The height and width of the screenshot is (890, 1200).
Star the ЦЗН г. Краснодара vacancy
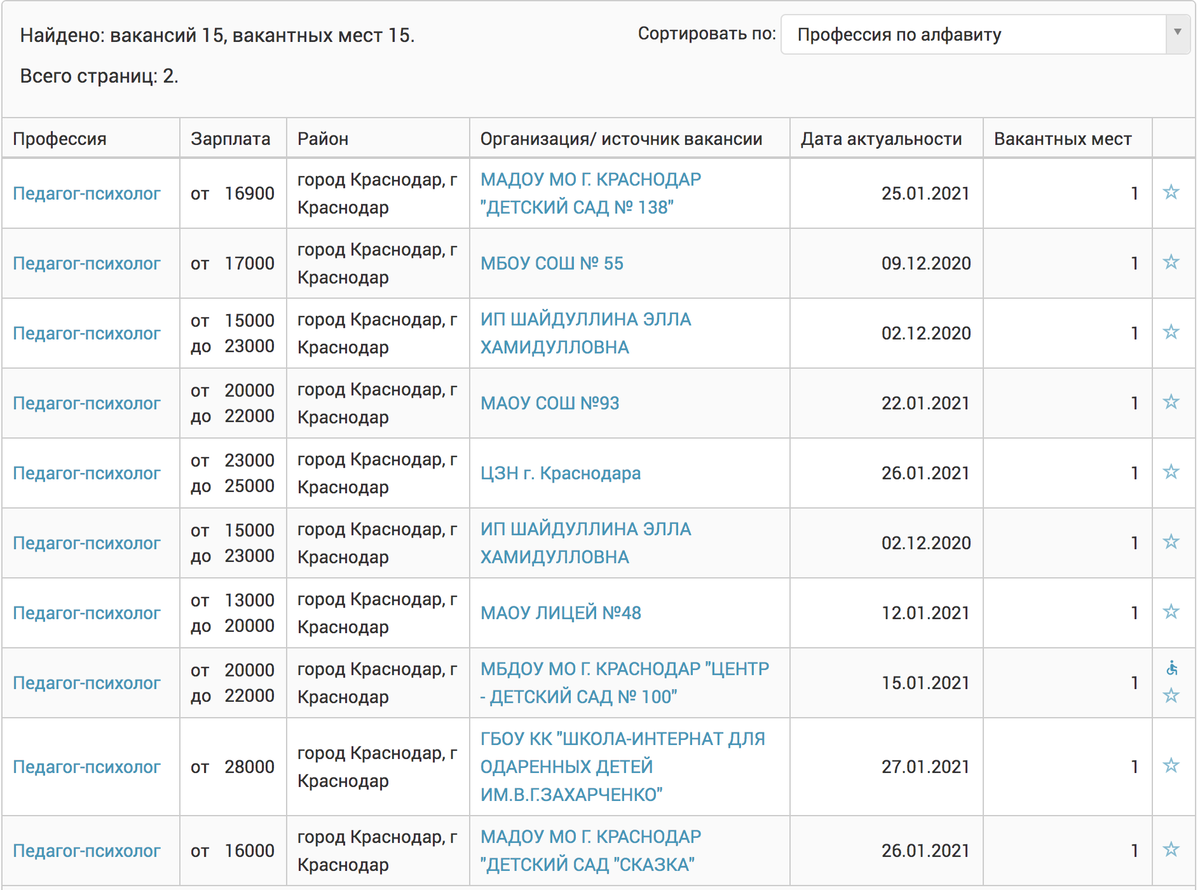tap(1173, 473)
